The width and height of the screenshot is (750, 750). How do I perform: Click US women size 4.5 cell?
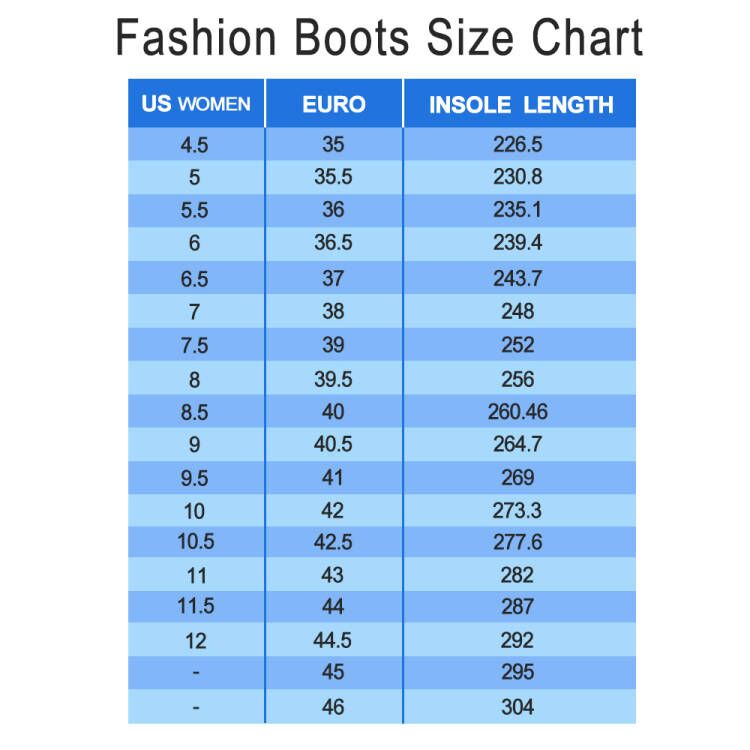pos(196,144)
